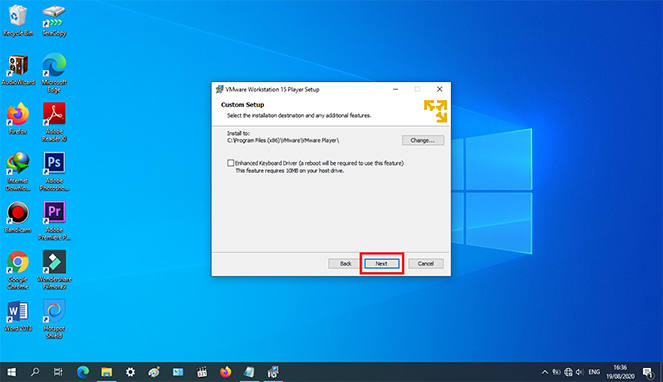Click Change... to pick install folder
Image resolution: width=663 pixels, height=382 pixels.
point(423,140)
